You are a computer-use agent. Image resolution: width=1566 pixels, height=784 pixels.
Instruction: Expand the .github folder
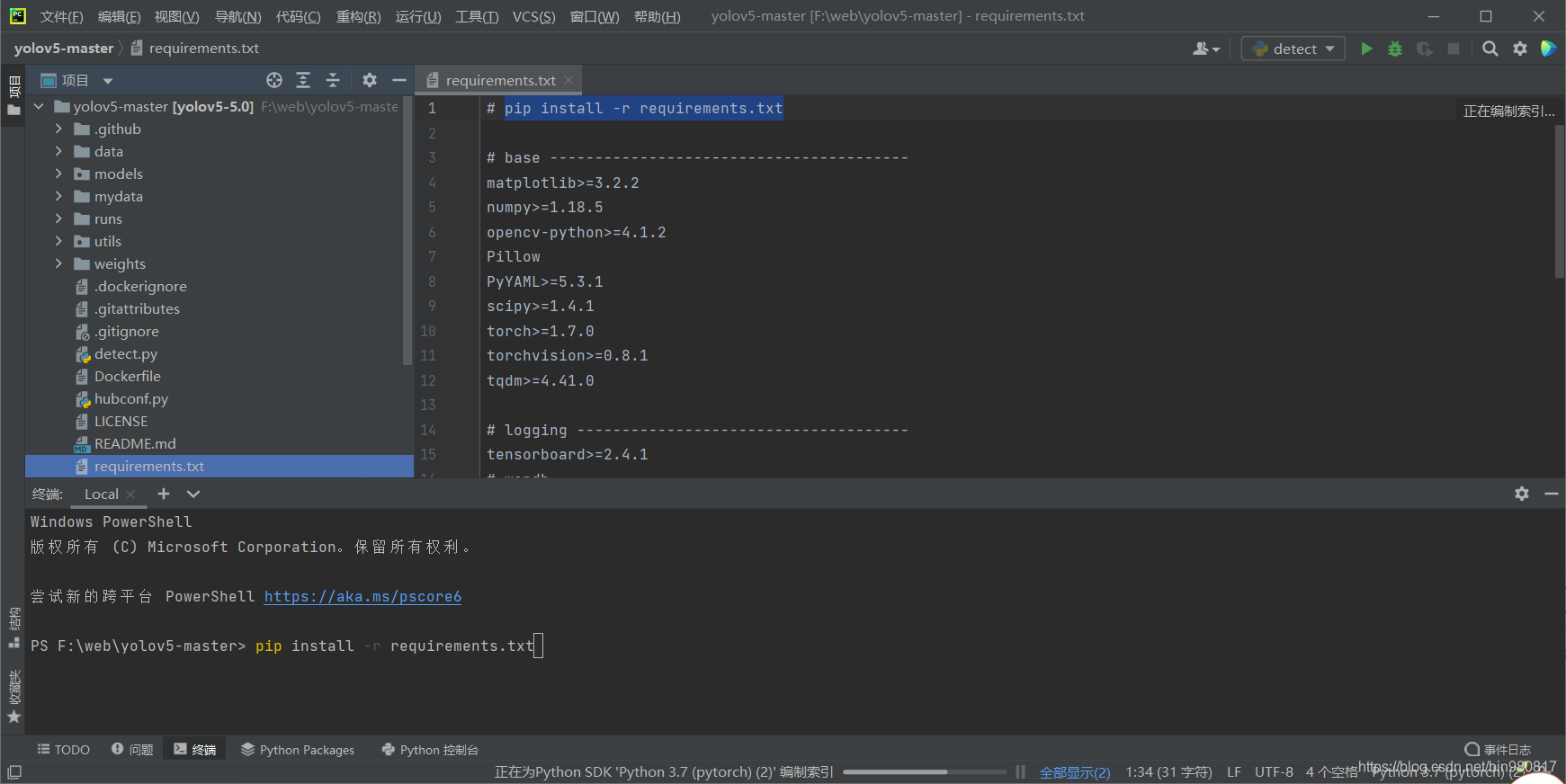(58, 129)
